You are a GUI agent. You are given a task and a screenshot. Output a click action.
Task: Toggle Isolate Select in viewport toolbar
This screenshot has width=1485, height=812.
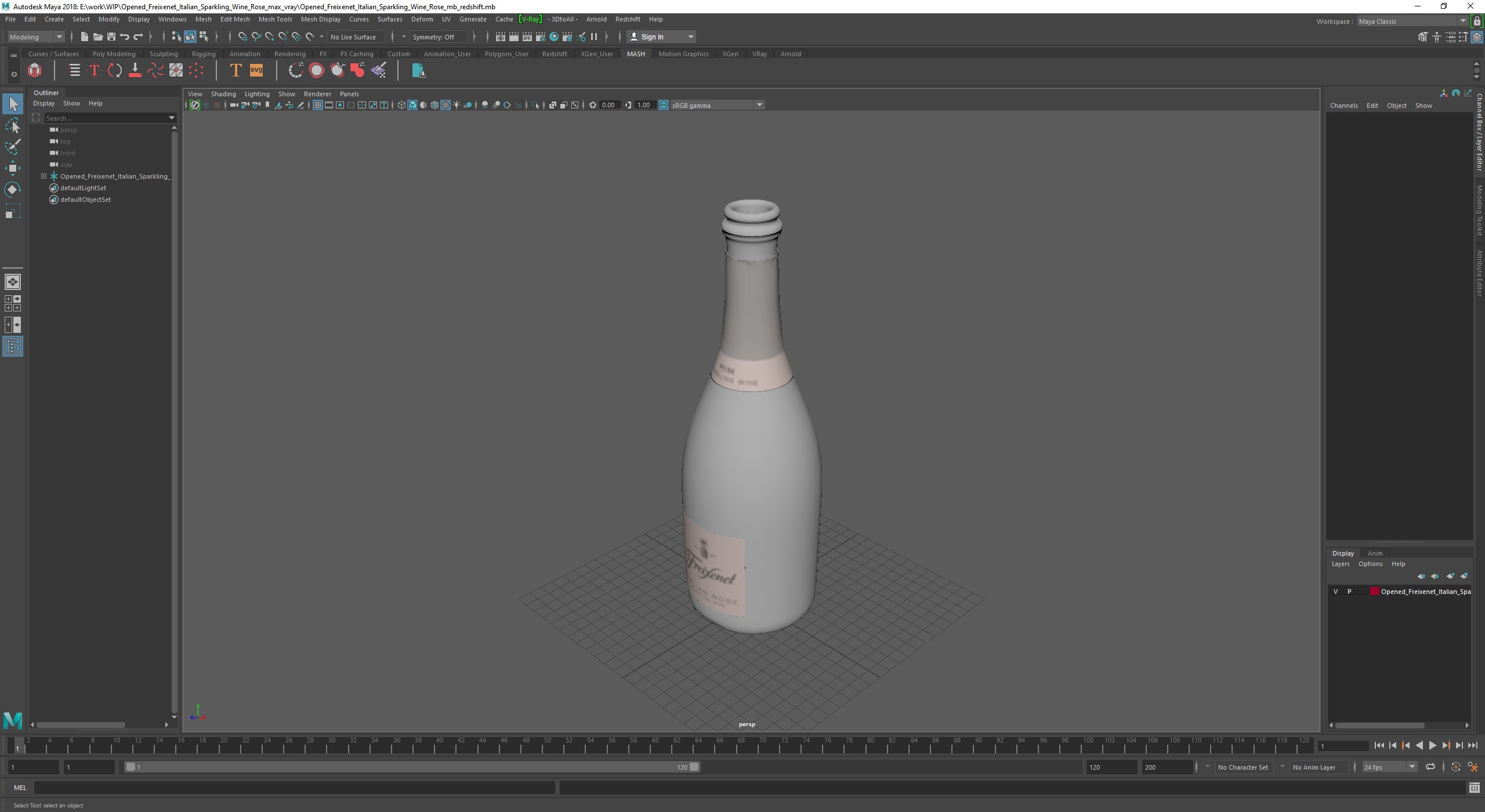(x=535, y=106)
